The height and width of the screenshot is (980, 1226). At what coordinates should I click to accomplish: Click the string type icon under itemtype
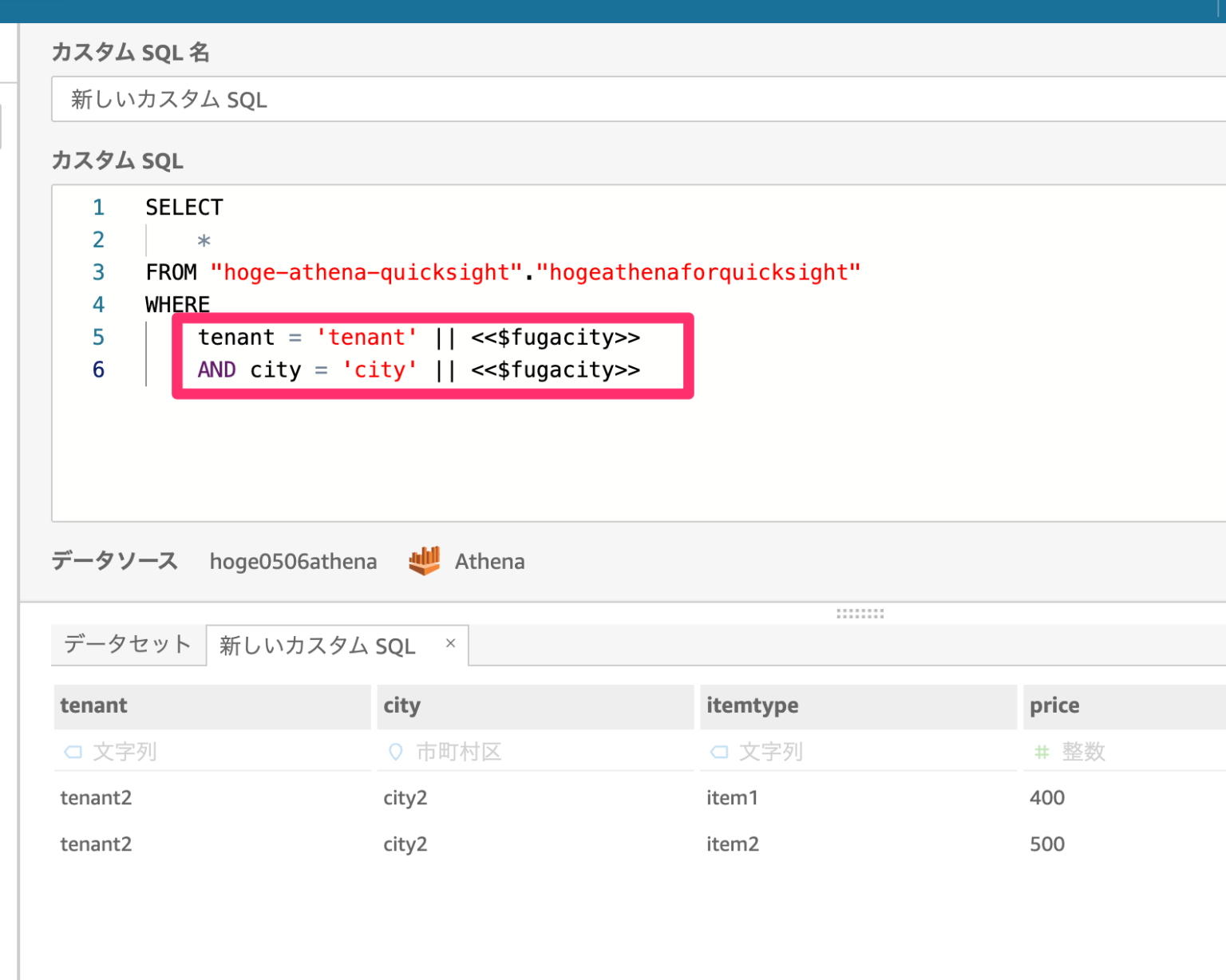(719, 751)
